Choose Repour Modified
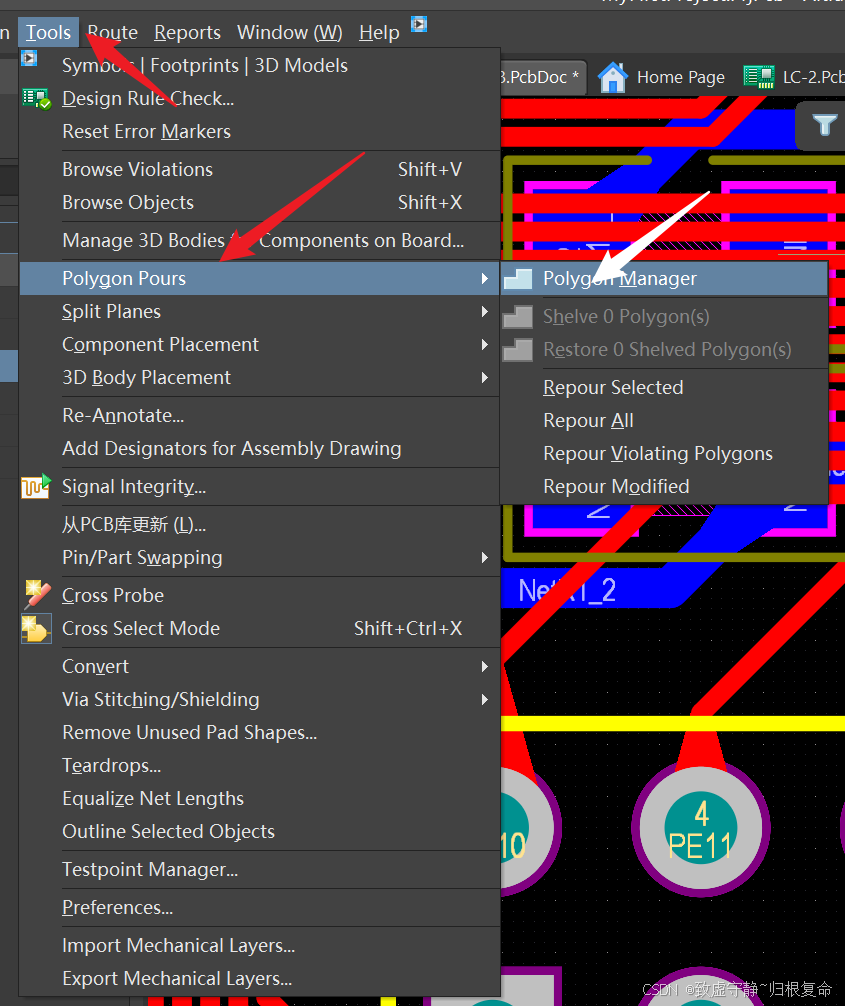The width and height of the screenshot is (845, 1006). tap(664, 486)
